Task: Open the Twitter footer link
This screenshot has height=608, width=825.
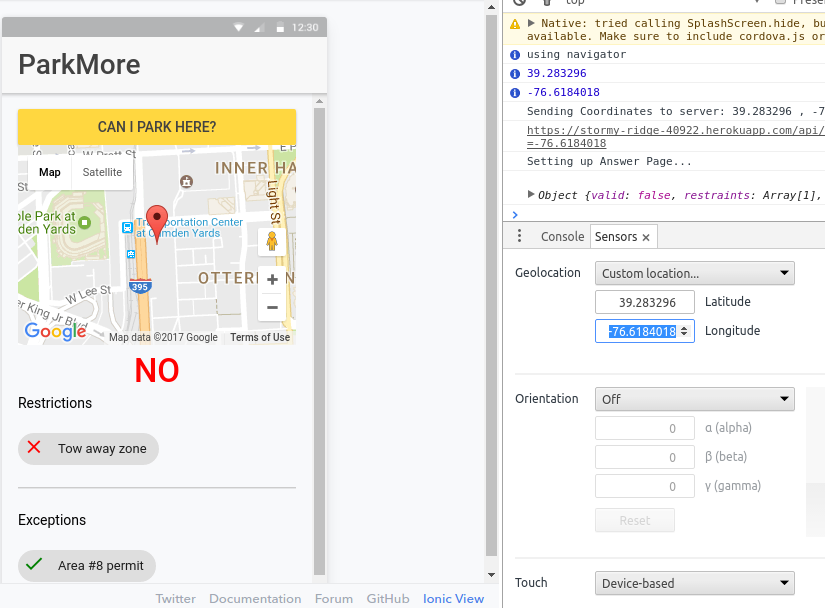Action: tap(175, 599)
